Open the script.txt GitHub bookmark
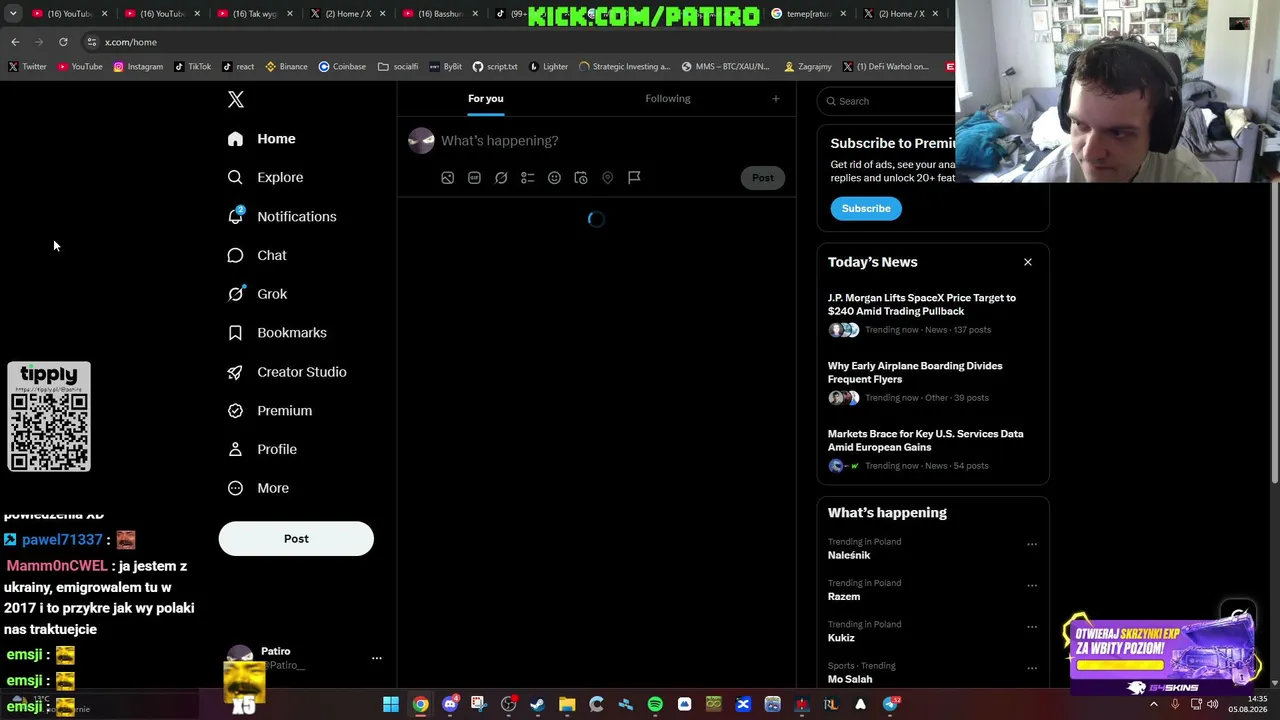The height and width of the screenshot is (720, 1280). (x=495, y=67)
